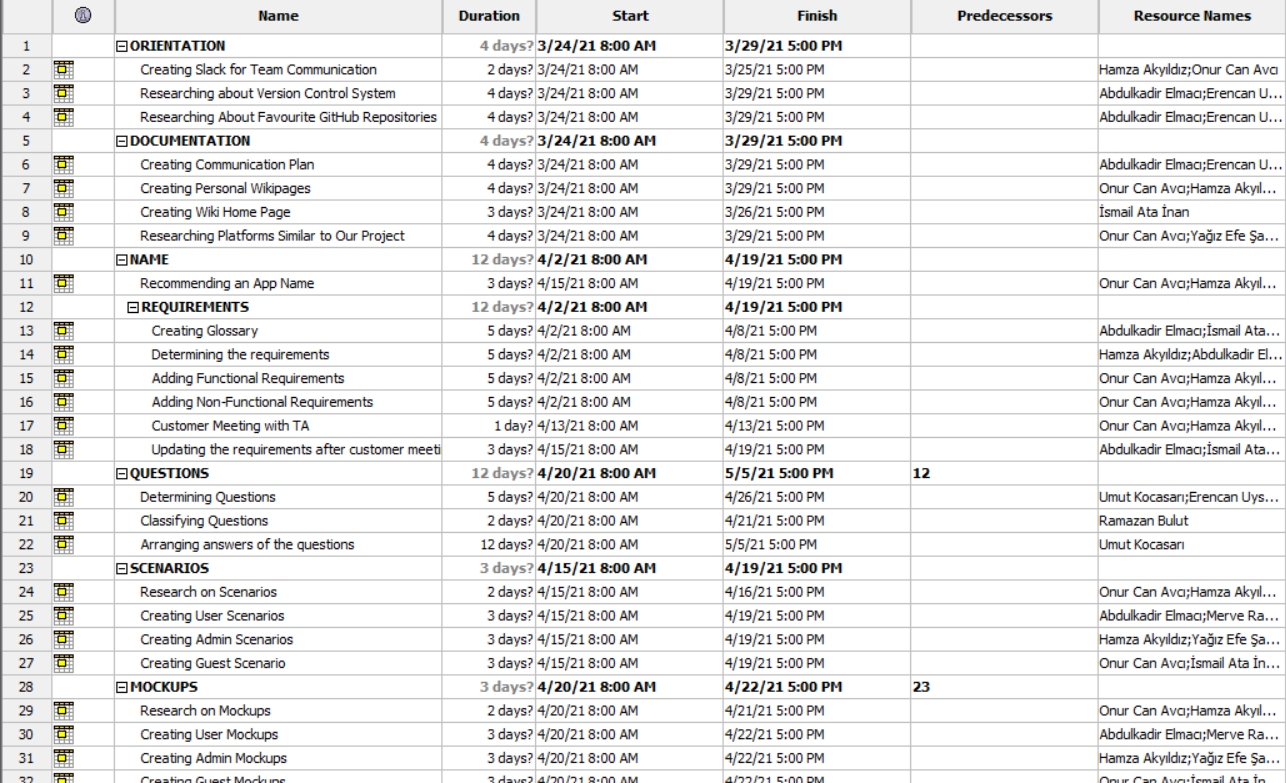Click the Start column header
1286x783 pixels.
[630, 16]
